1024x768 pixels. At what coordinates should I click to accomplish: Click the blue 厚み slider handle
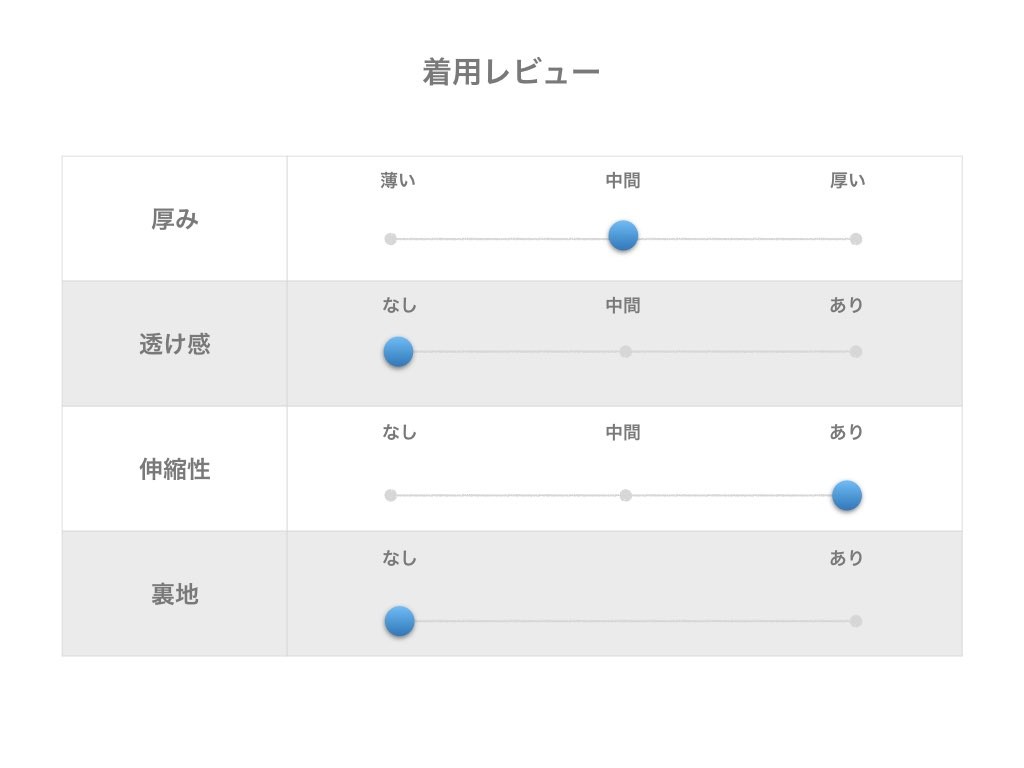[x=623, y=236]
